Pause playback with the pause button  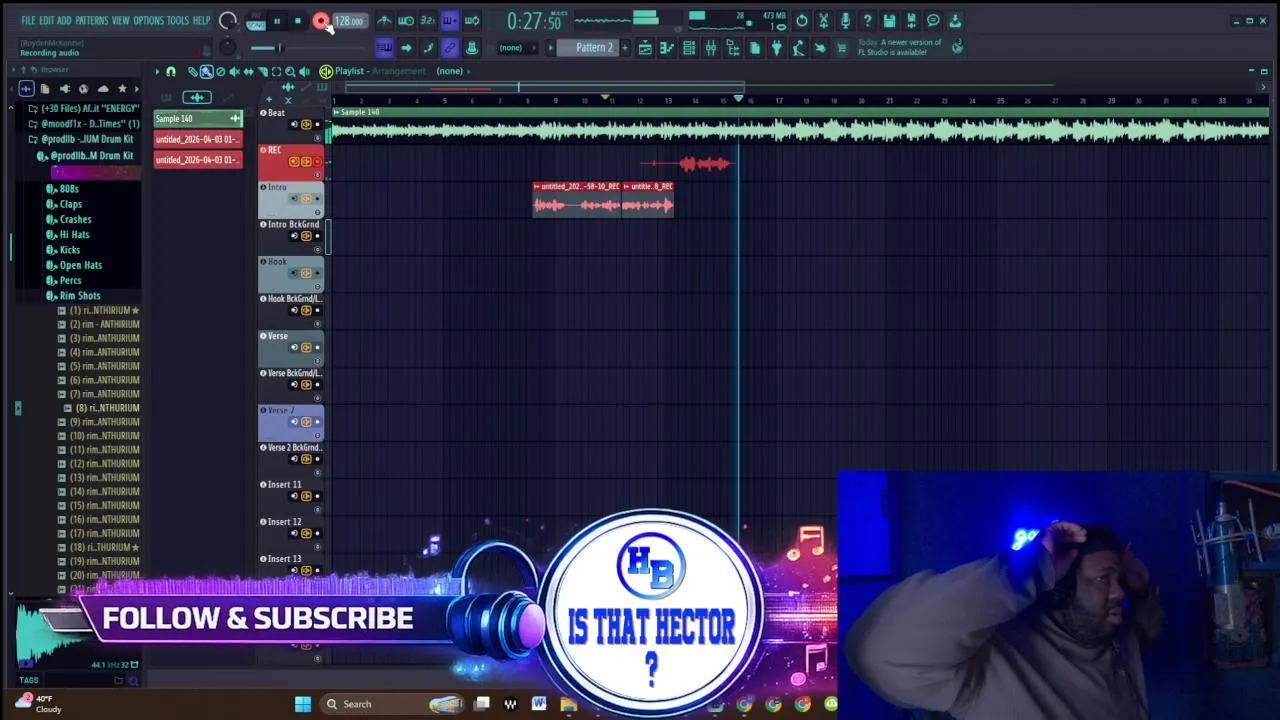coord(277,21)
